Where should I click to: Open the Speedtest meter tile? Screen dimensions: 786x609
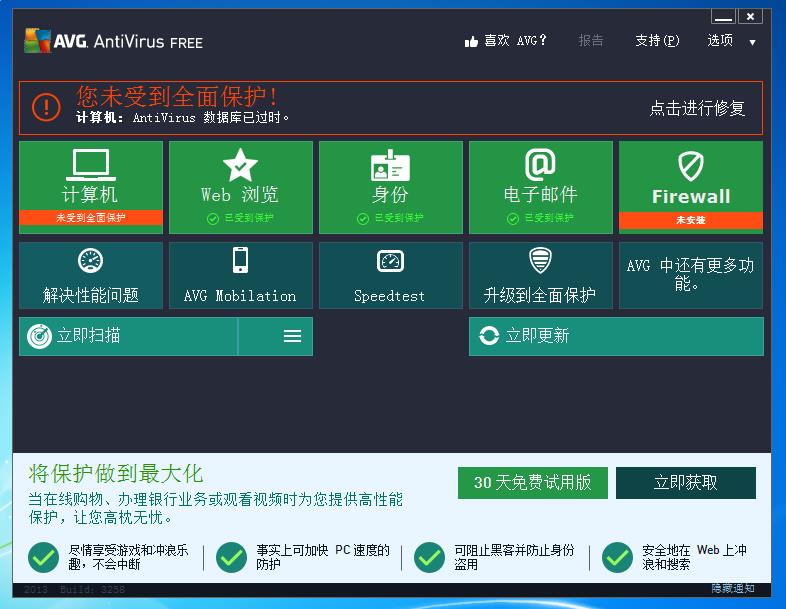(390, 275)
